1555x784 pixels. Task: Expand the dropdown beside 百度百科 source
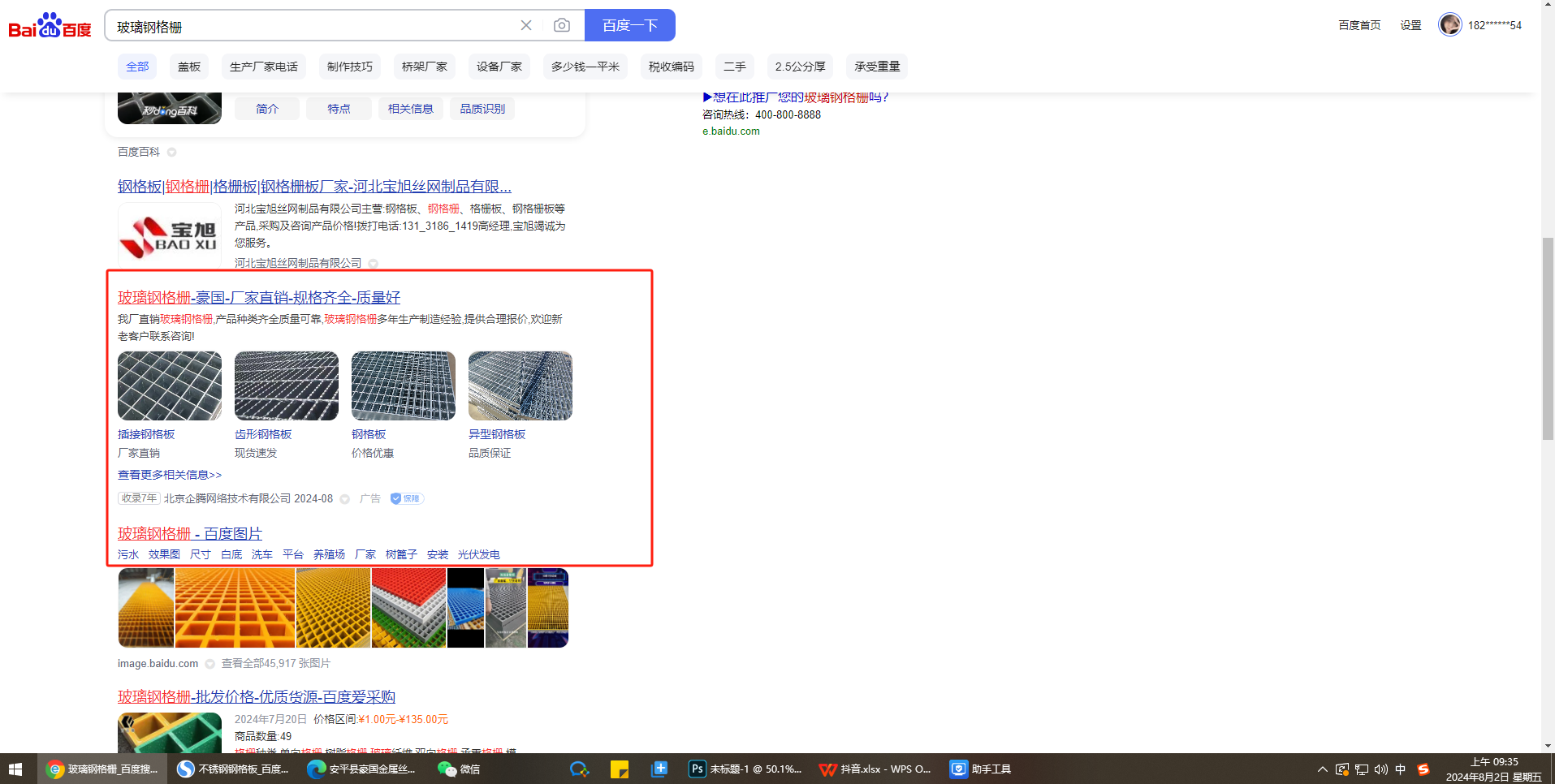172,153
